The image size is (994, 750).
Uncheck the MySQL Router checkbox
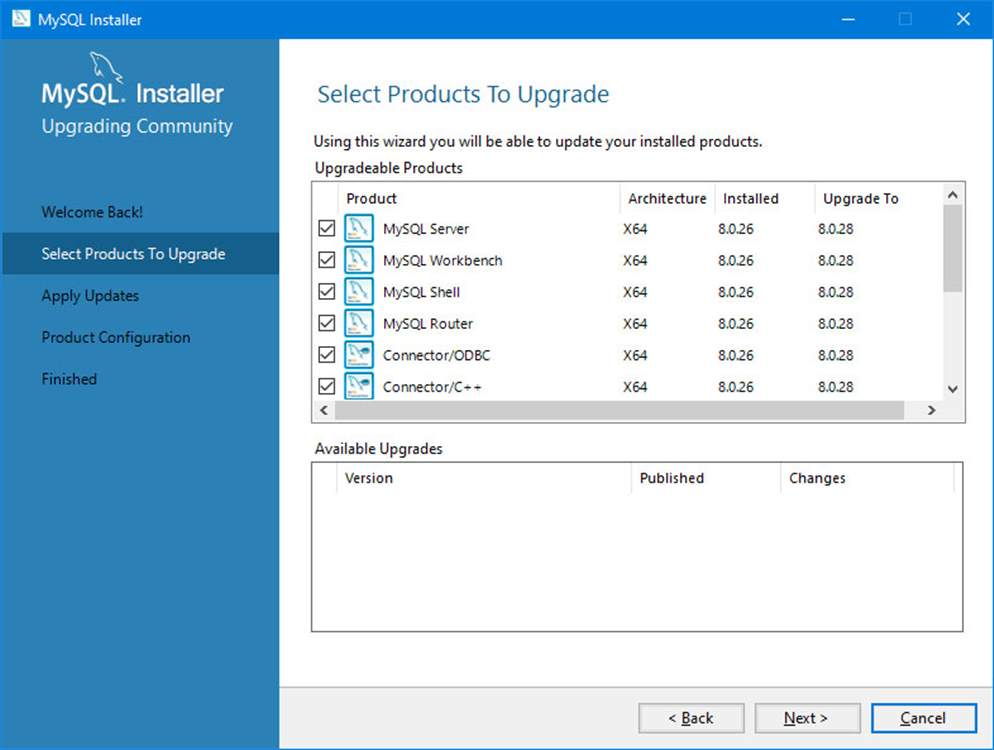click(x=326, y=323)
